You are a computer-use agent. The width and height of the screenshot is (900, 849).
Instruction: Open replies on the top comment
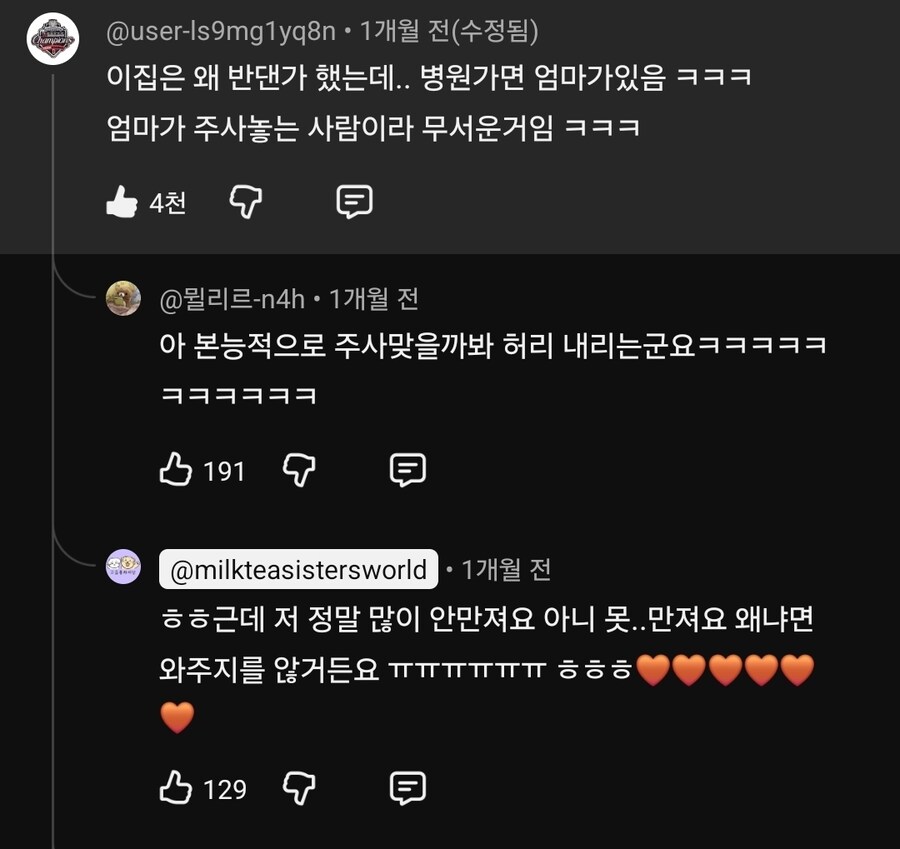tap(354, 202)
